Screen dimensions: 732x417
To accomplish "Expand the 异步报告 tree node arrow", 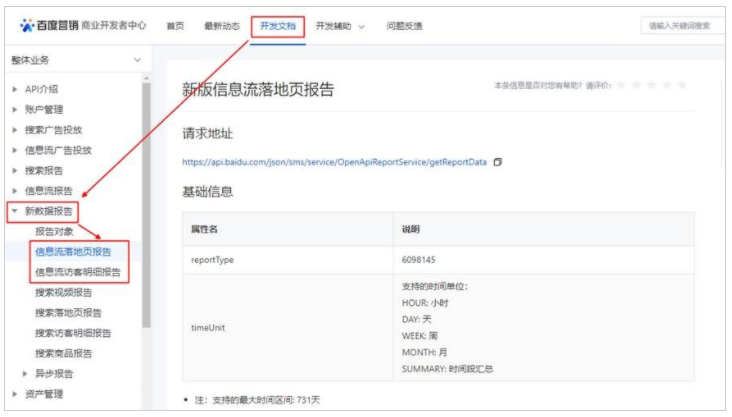I will pyautogui.click(x=25, y=374).
